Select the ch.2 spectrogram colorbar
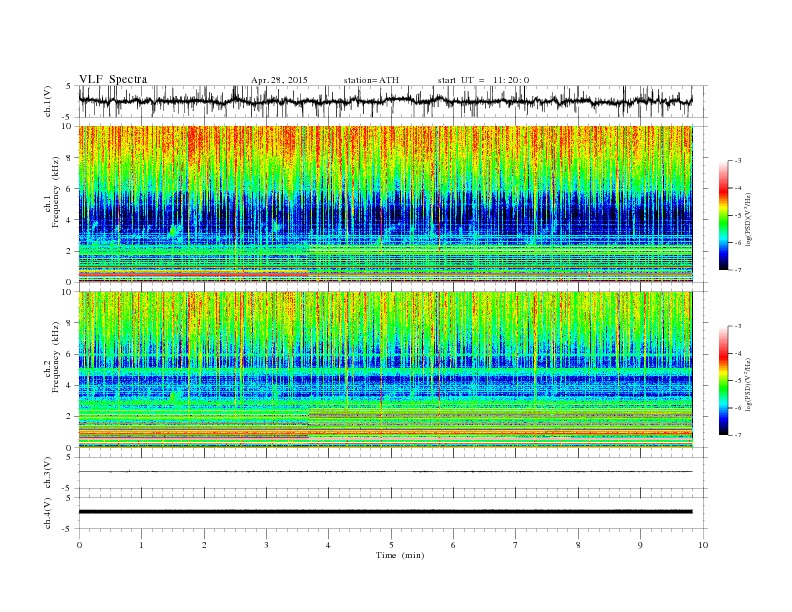792x612 pixels. (723, 381)
